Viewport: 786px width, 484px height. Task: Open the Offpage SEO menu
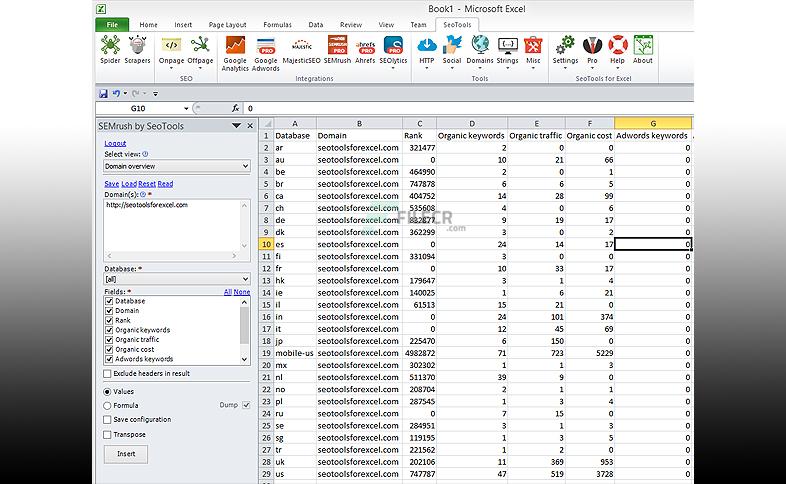pos(200,52)
